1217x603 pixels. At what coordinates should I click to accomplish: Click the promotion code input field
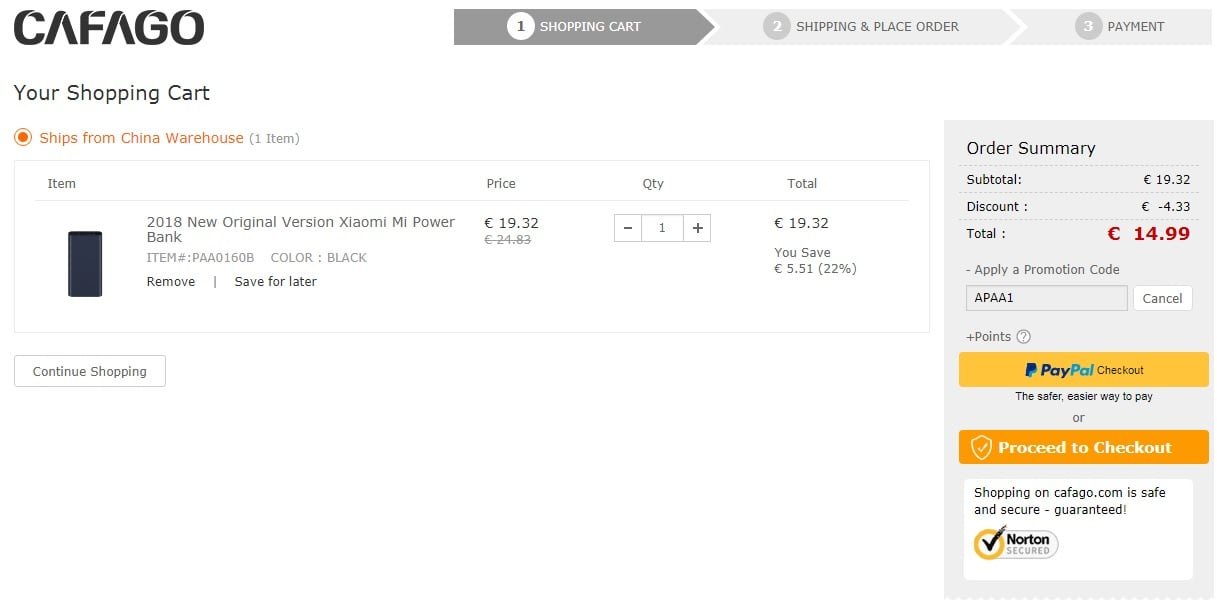[1047, 298]
